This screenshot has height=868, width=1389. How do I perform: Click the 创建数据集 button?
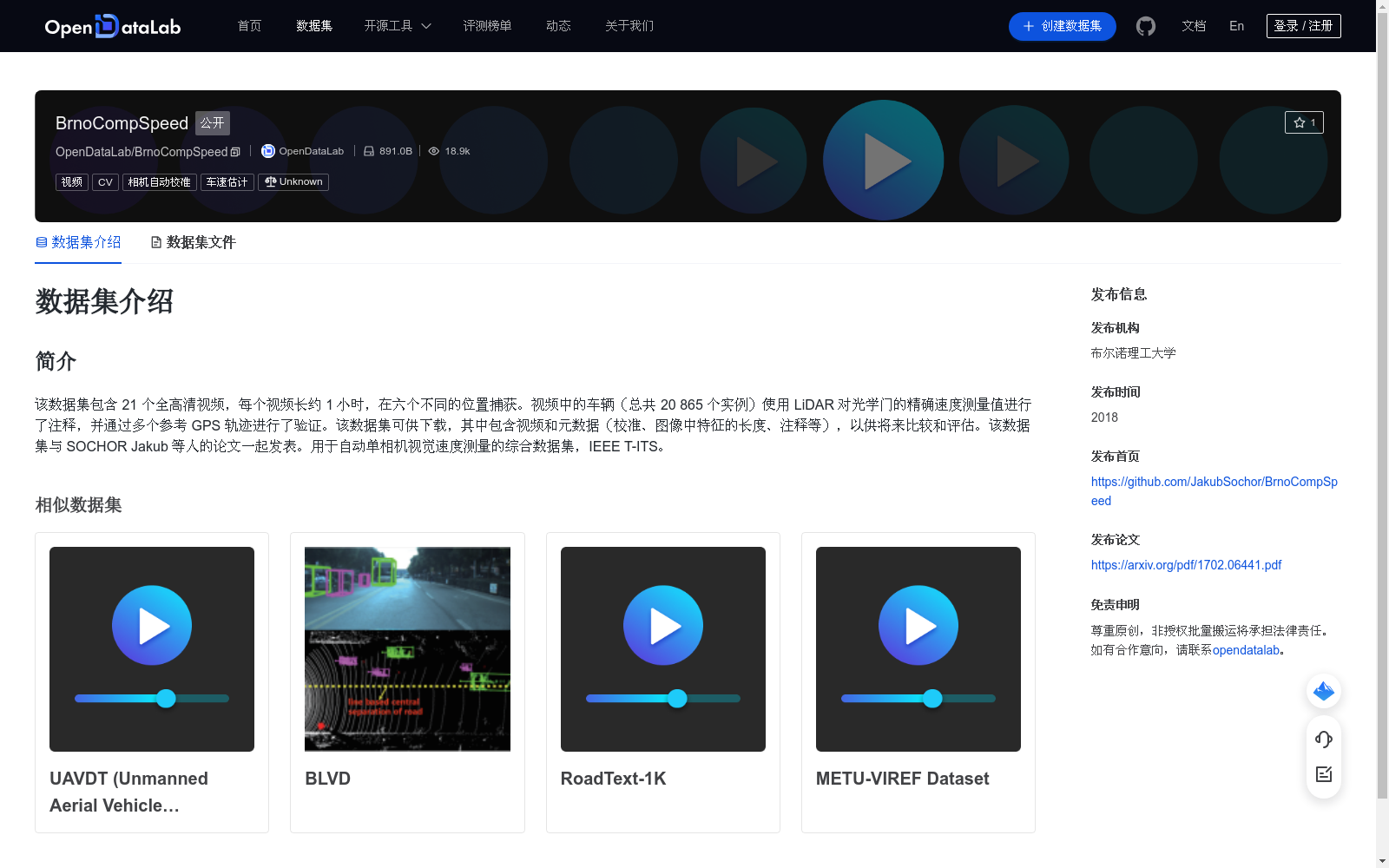click(x=1063, y=26)
